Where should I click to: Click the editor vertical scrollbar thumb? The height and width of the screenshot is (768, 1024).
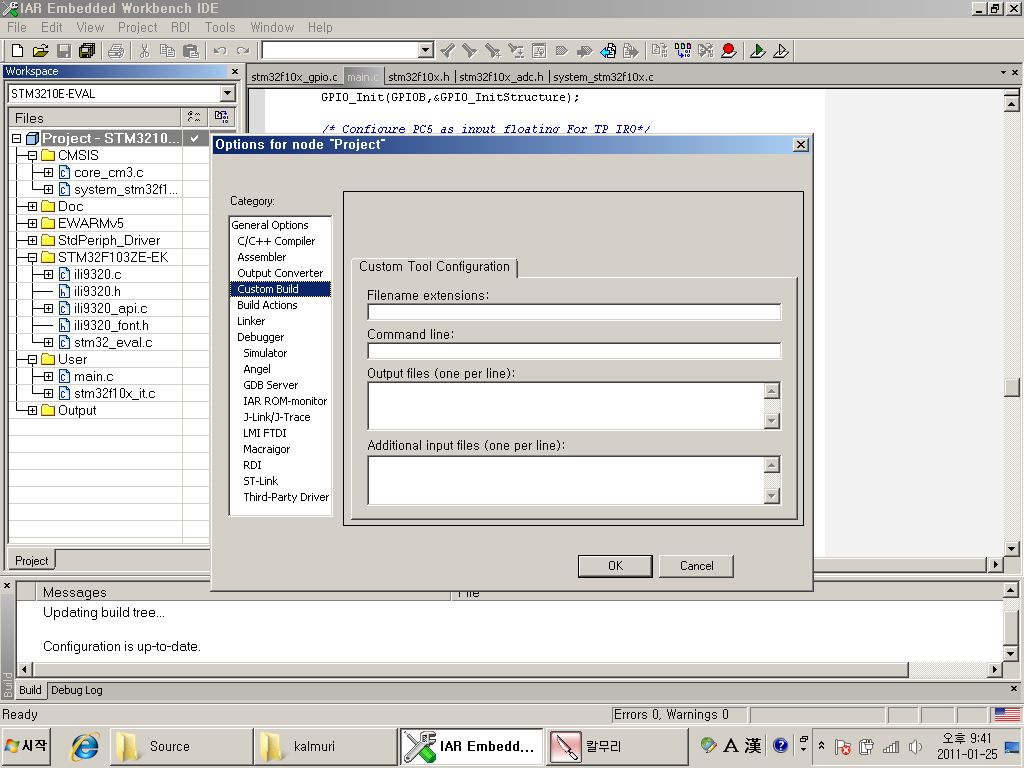point(1012,387)
